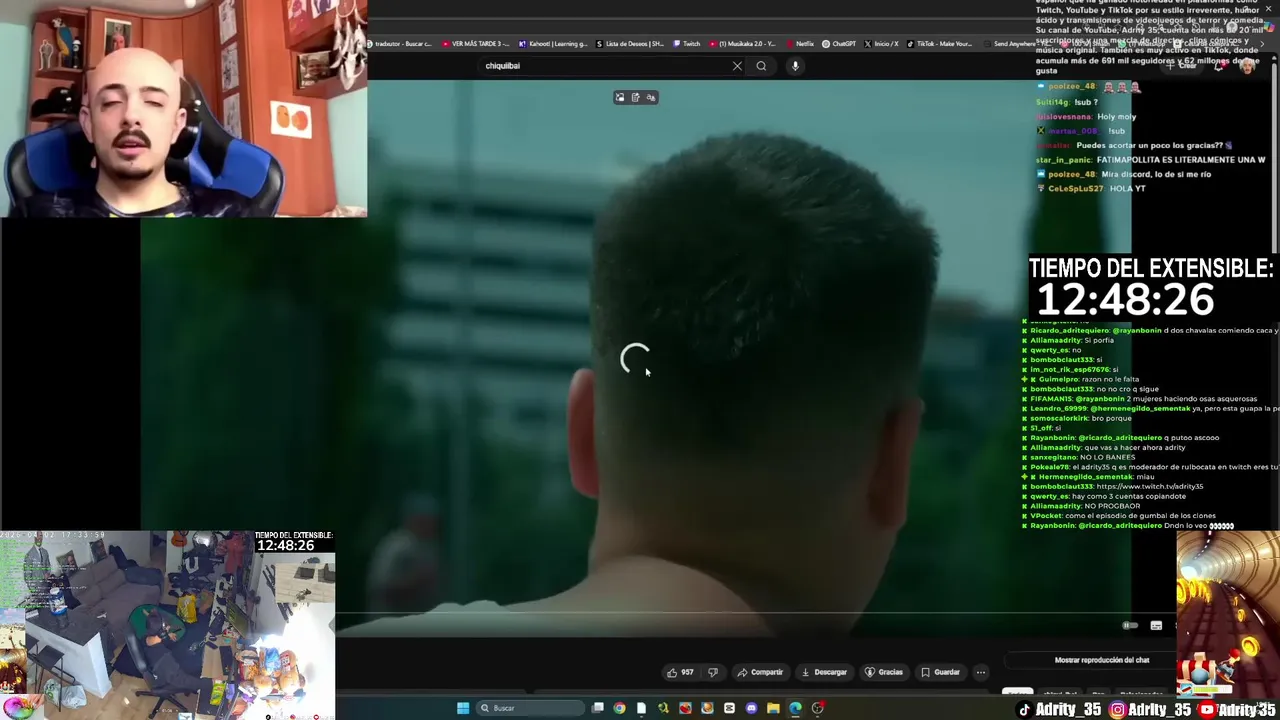
Task: Click the middle icon in the floating video toolbar
Action: (635, 97)
